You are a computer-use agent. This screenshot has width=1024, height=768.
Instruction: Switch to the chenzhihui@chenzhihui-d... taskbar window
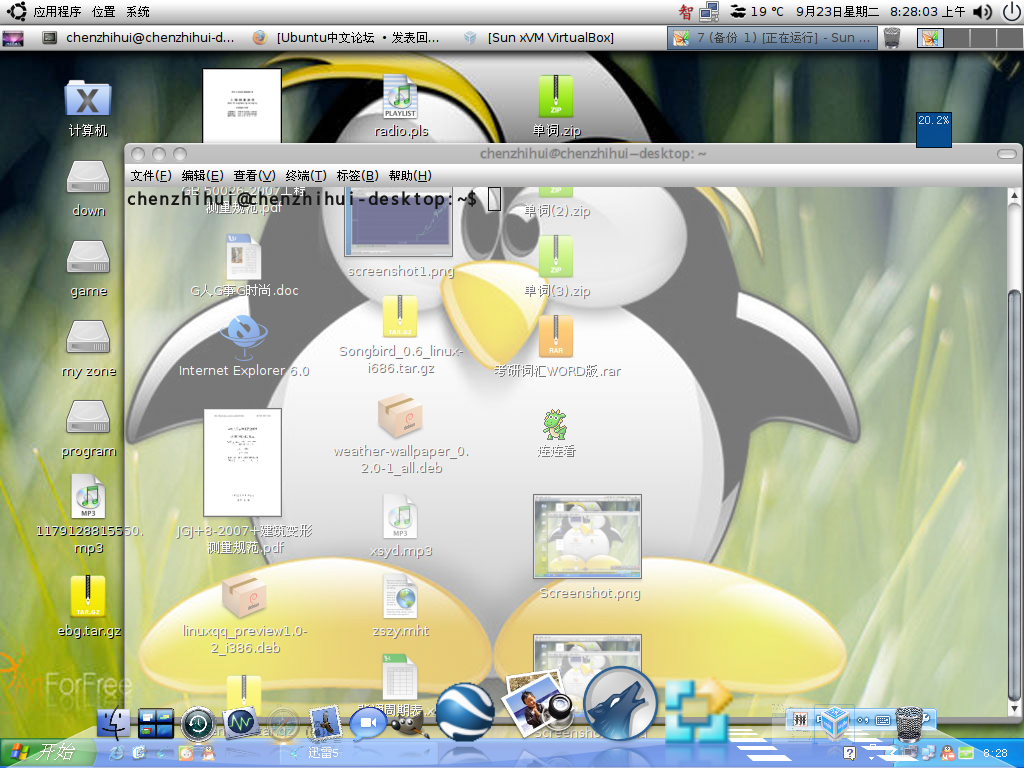click(138, 38)
